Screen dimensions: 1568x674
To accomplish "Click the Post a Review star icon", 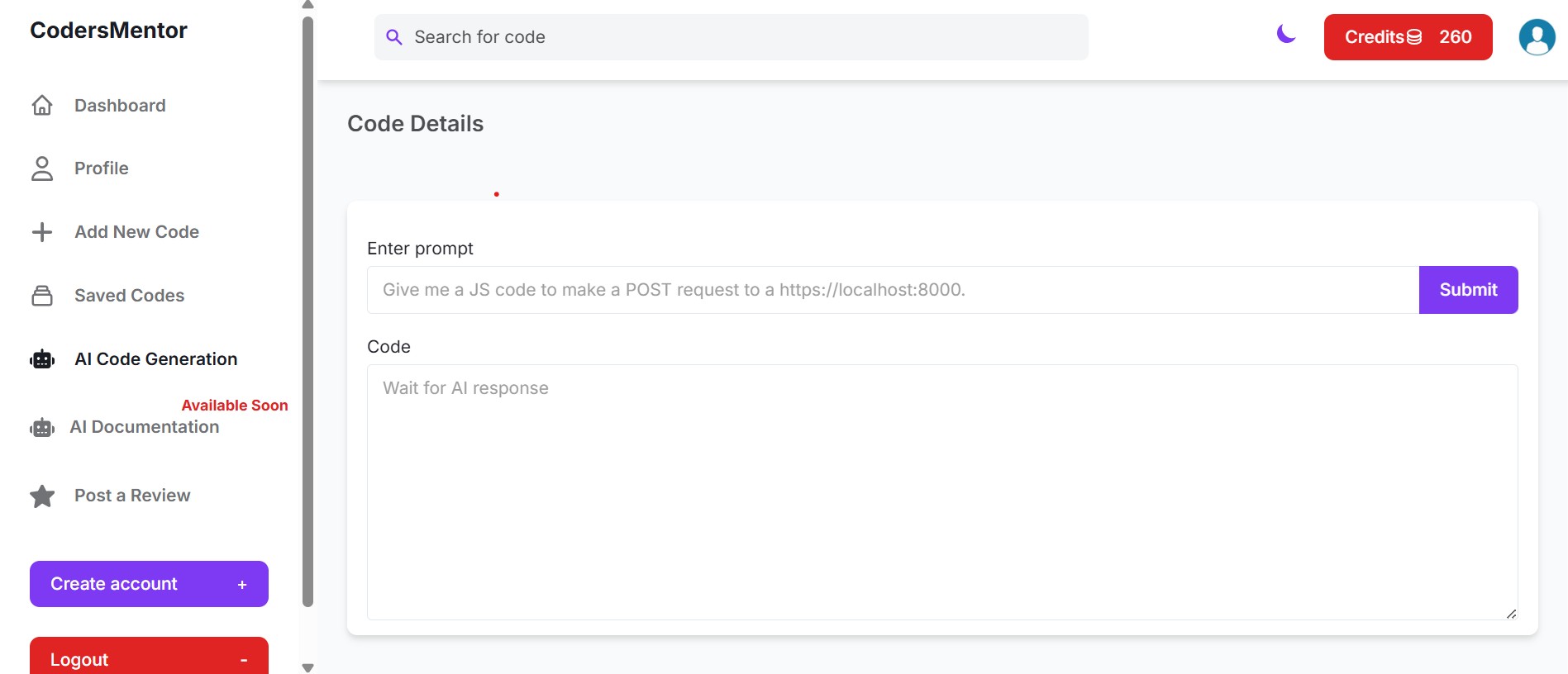I will pos(42,496).
